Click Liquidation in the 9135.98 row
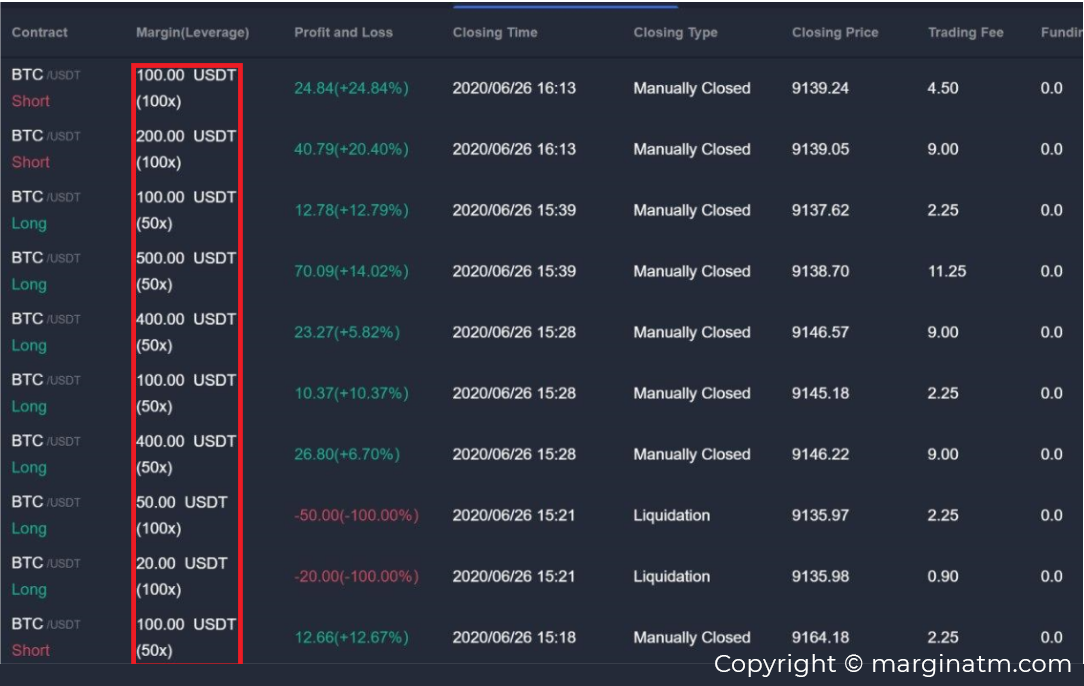1084x686 pixels. (671, 576)
